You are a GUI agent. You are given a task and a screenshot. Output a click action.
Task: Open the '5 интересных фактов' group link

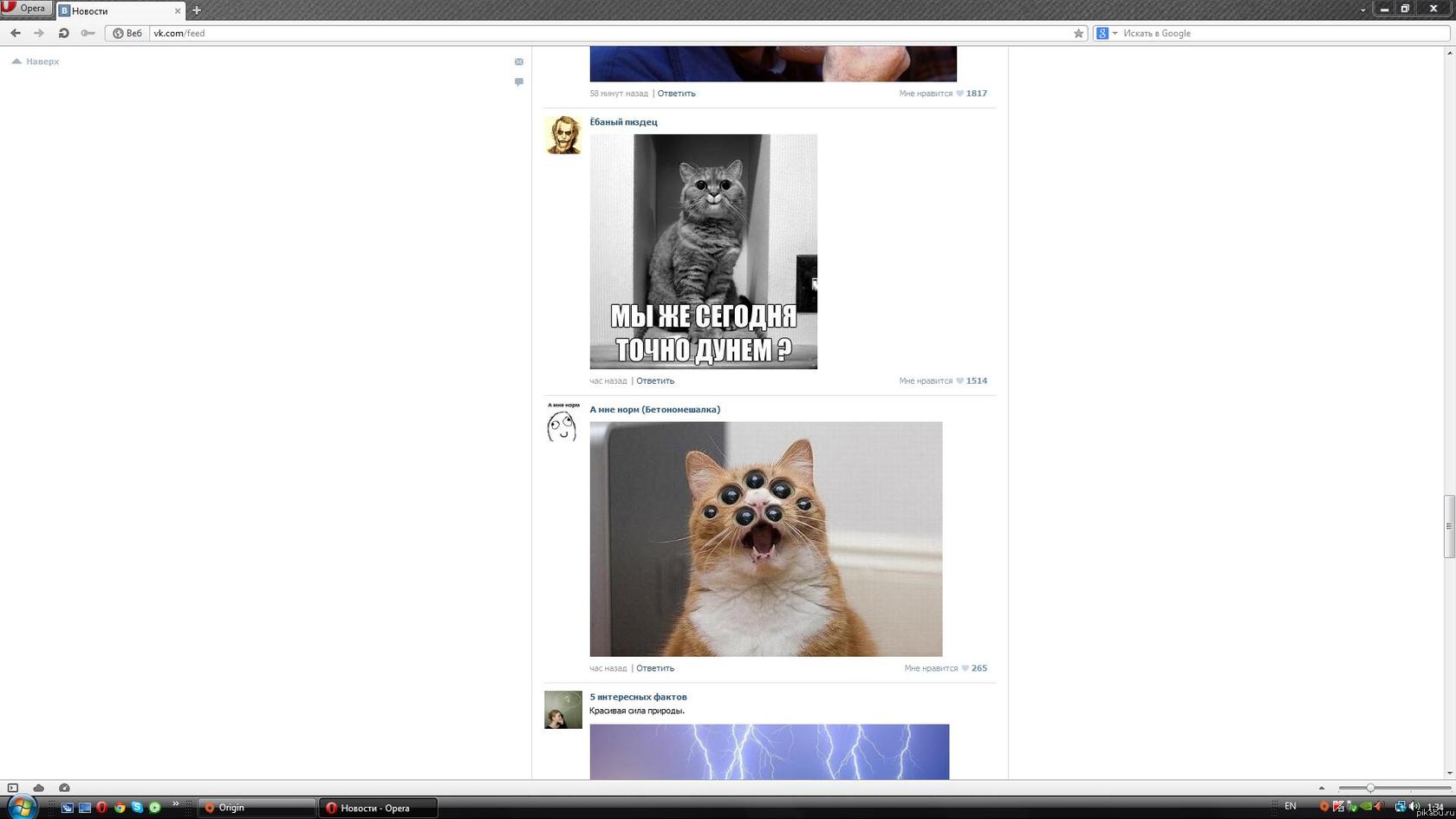tap(638, 697)
